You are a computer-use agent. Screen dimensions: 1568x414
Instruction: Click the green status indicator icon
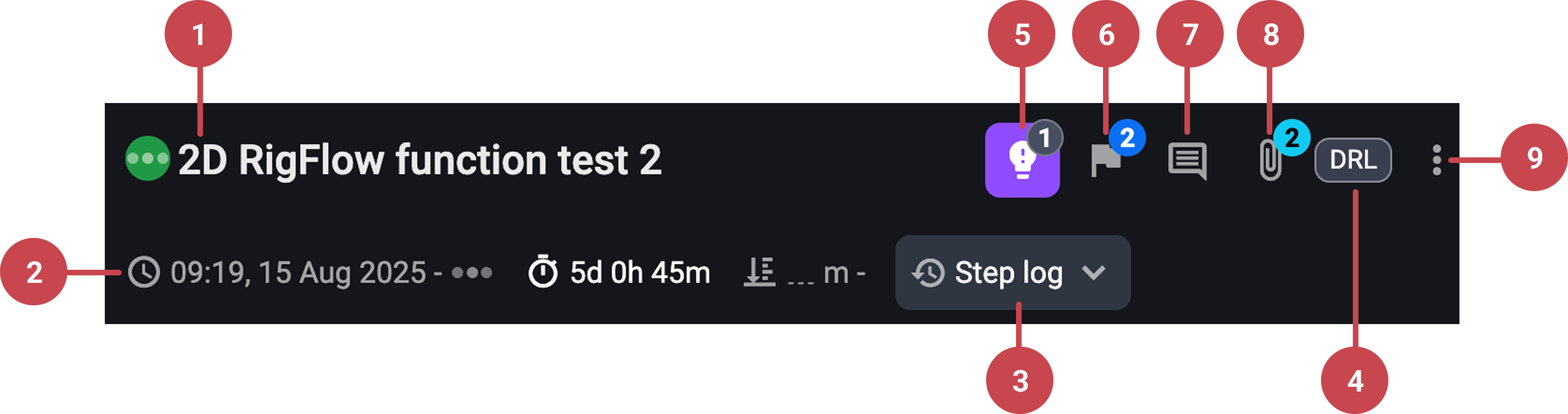[147, 158]
